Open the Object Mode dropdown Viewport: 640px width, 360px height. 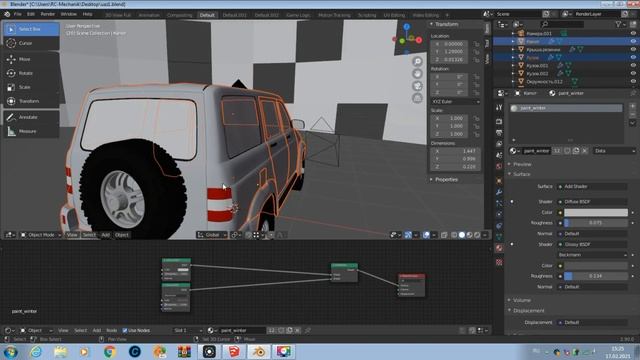(x=40, y=235)
